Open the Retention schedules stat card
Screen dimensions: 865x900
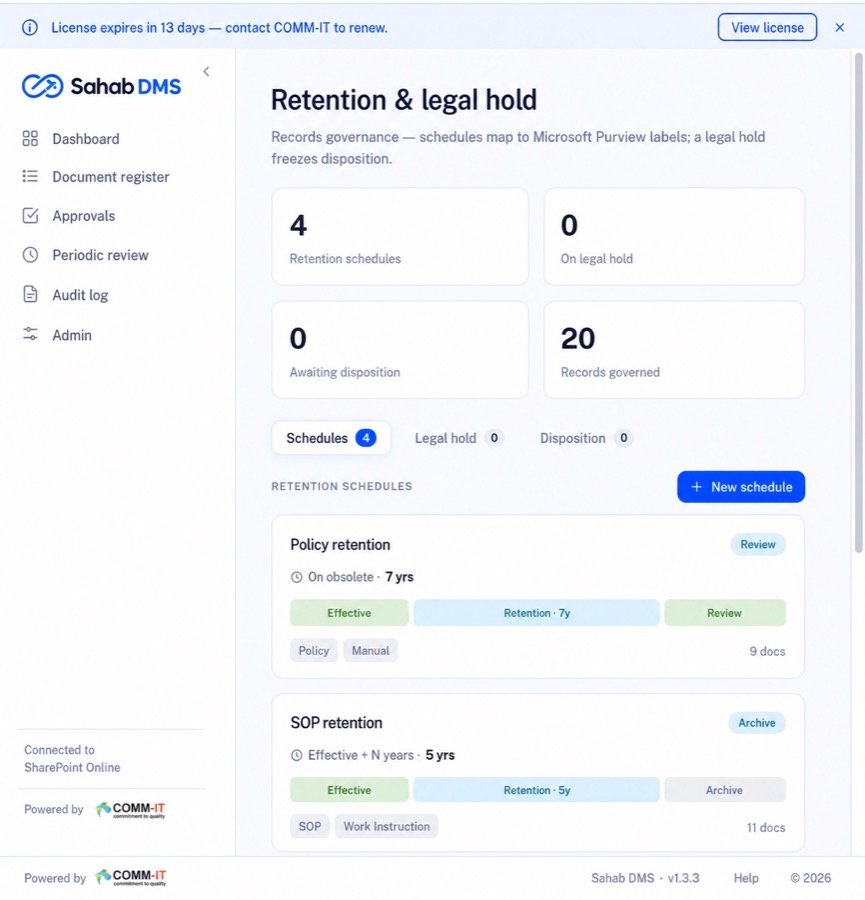point(400,236)
